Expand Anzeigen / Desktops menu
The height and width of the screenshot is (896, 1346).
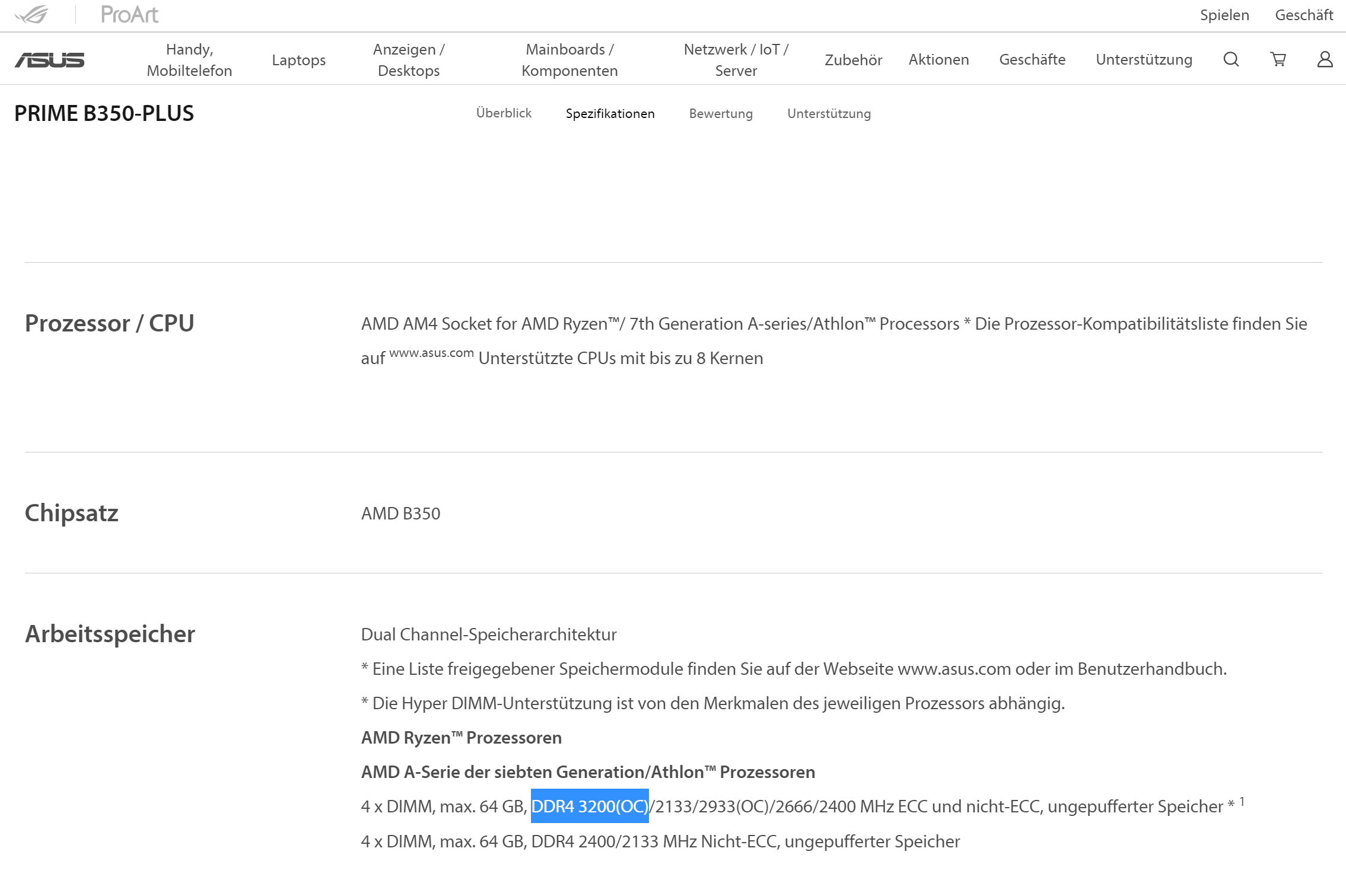point(409,59)
